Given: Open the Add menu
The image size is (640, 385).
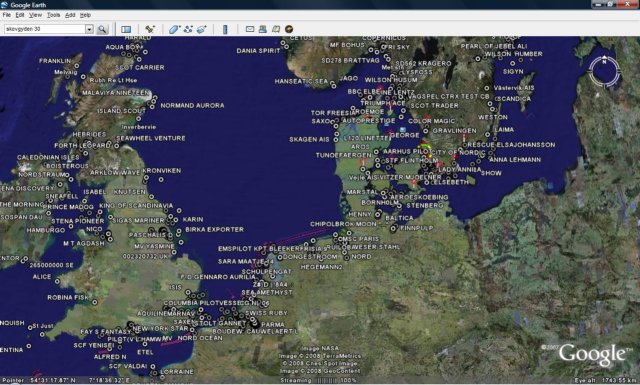Looking at the screenshot, I should [x=70, y=15].
